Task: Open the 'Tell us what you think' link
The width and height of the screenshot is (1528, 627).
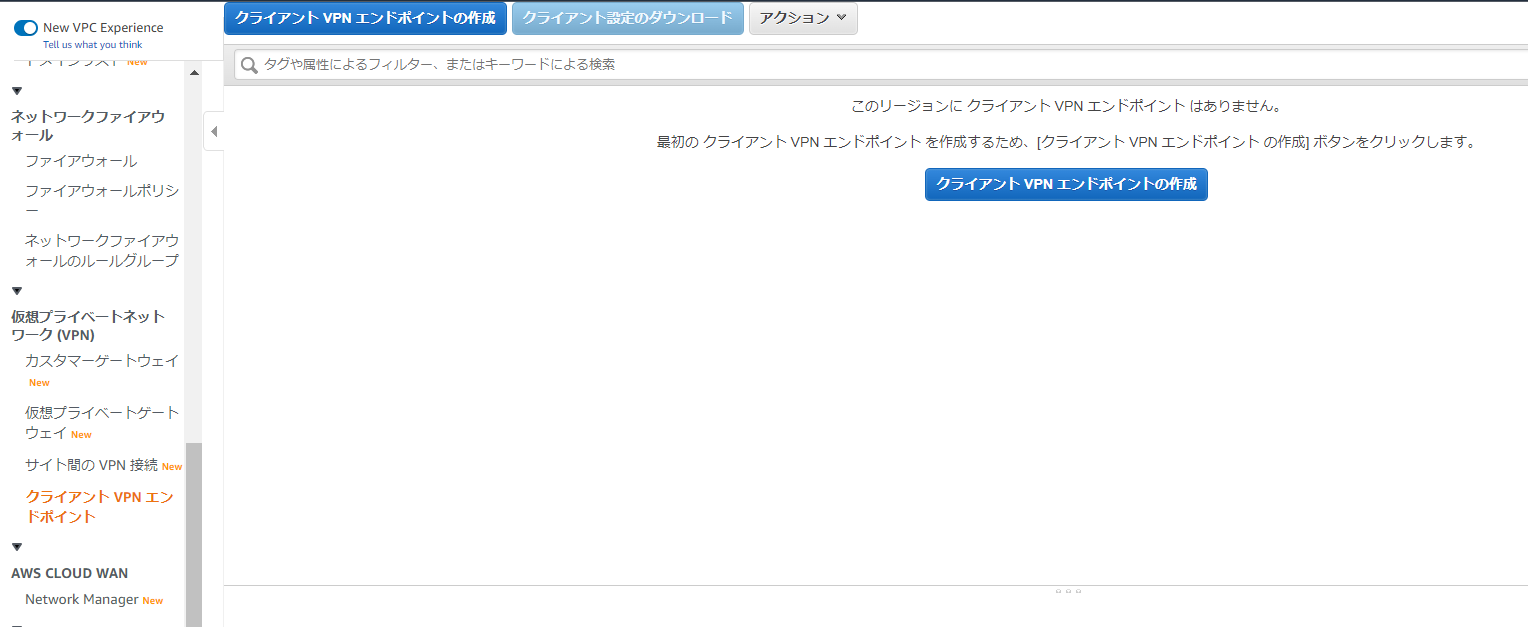Action: tap(92, 45)
